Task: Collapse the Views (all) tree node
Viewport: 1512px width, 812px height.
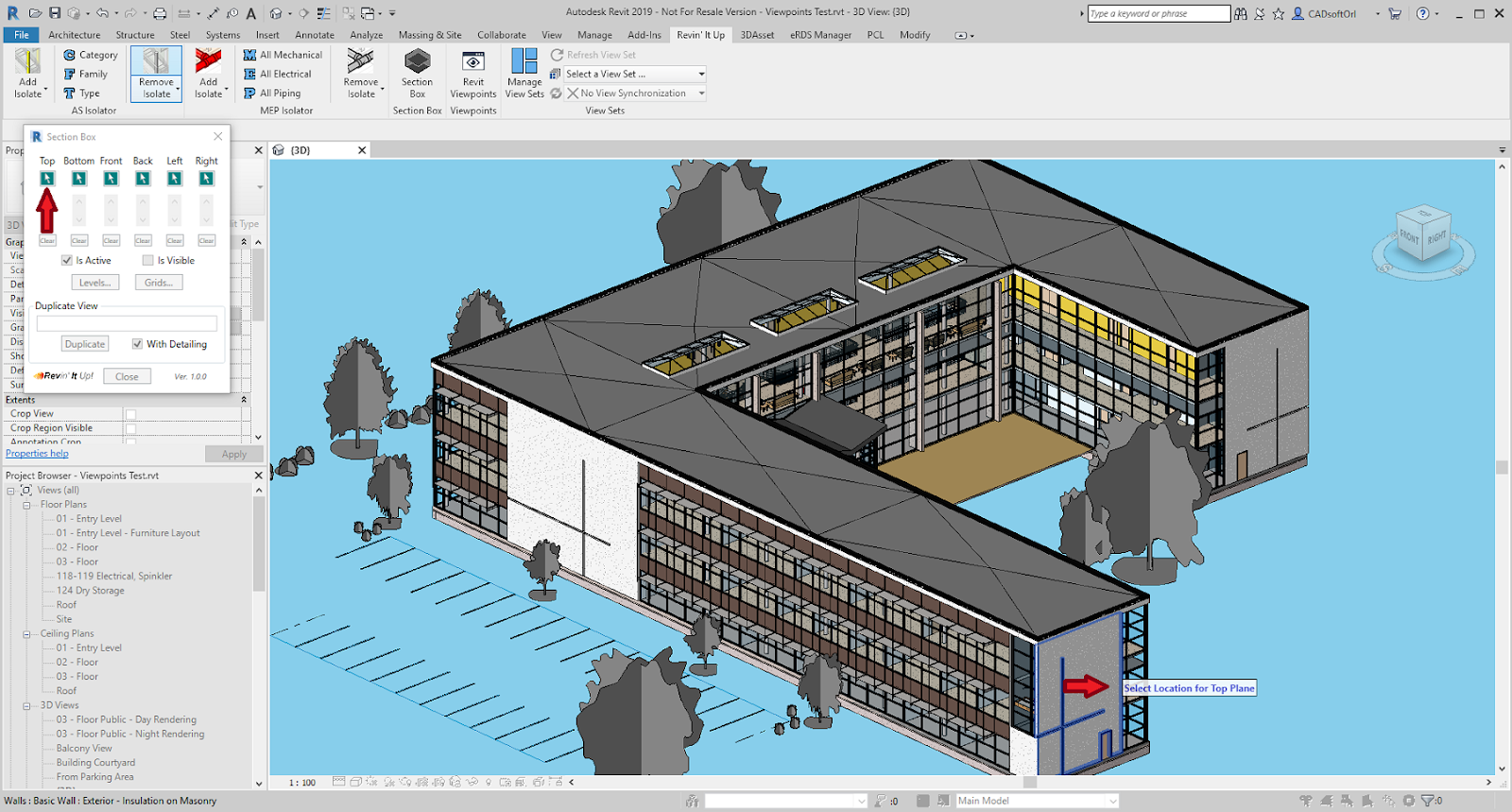Action: click(x=11, y=491)
